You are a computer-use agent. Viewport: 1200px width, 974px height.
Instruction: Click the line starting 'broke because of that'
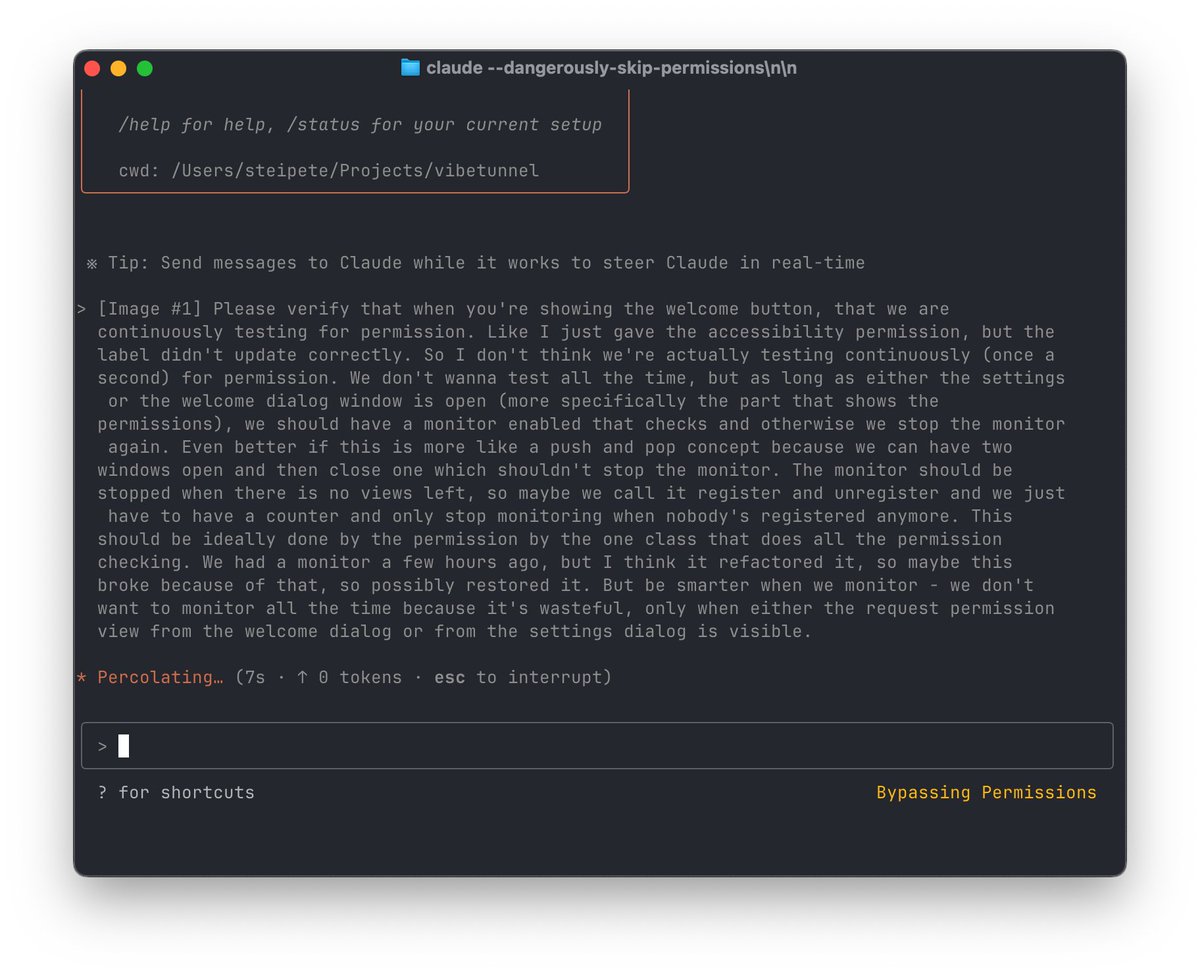(x=566, y=585)
